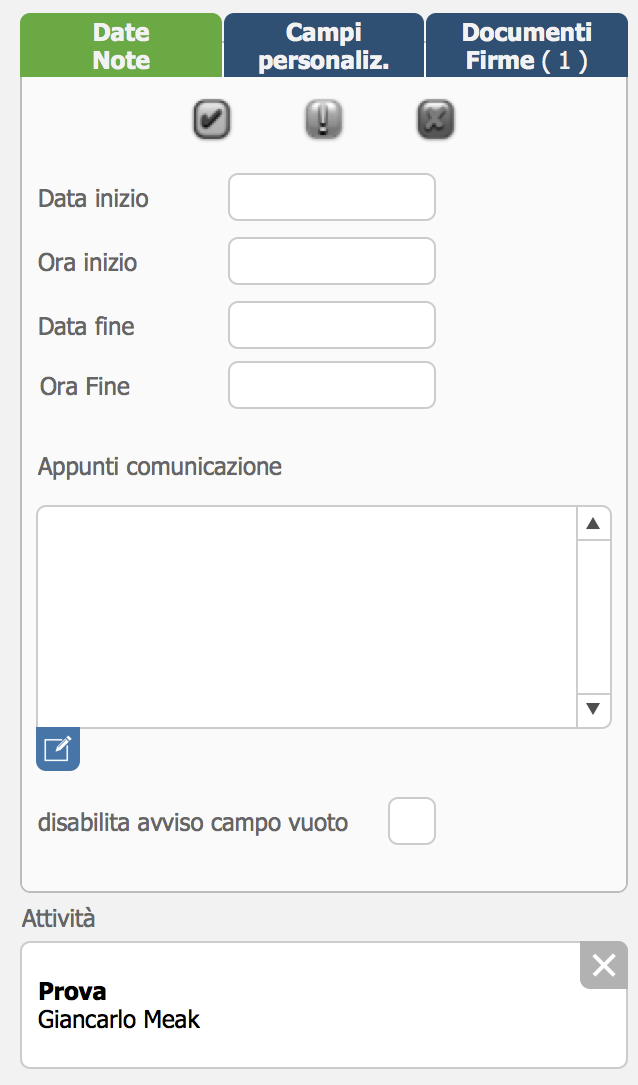This screenshot has height=1085, width=638.
Task: Focus the Data inizio input field
Action: pos(332,197)
